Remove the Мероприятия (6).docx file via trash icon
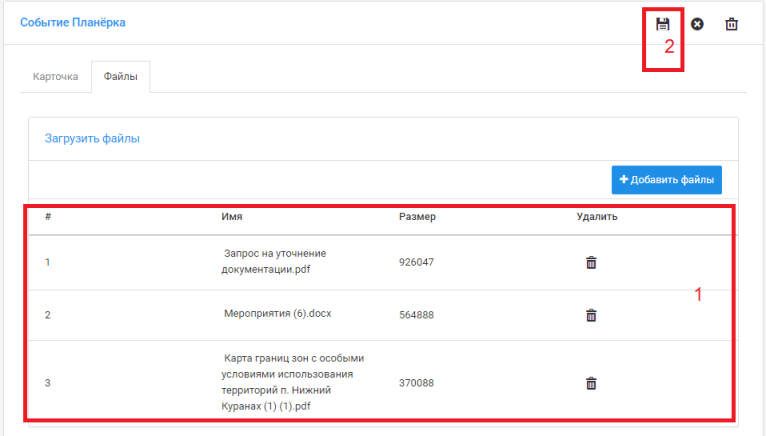This screenshot has width=766, height=436. pyautogui.click(x=591, y=315)
